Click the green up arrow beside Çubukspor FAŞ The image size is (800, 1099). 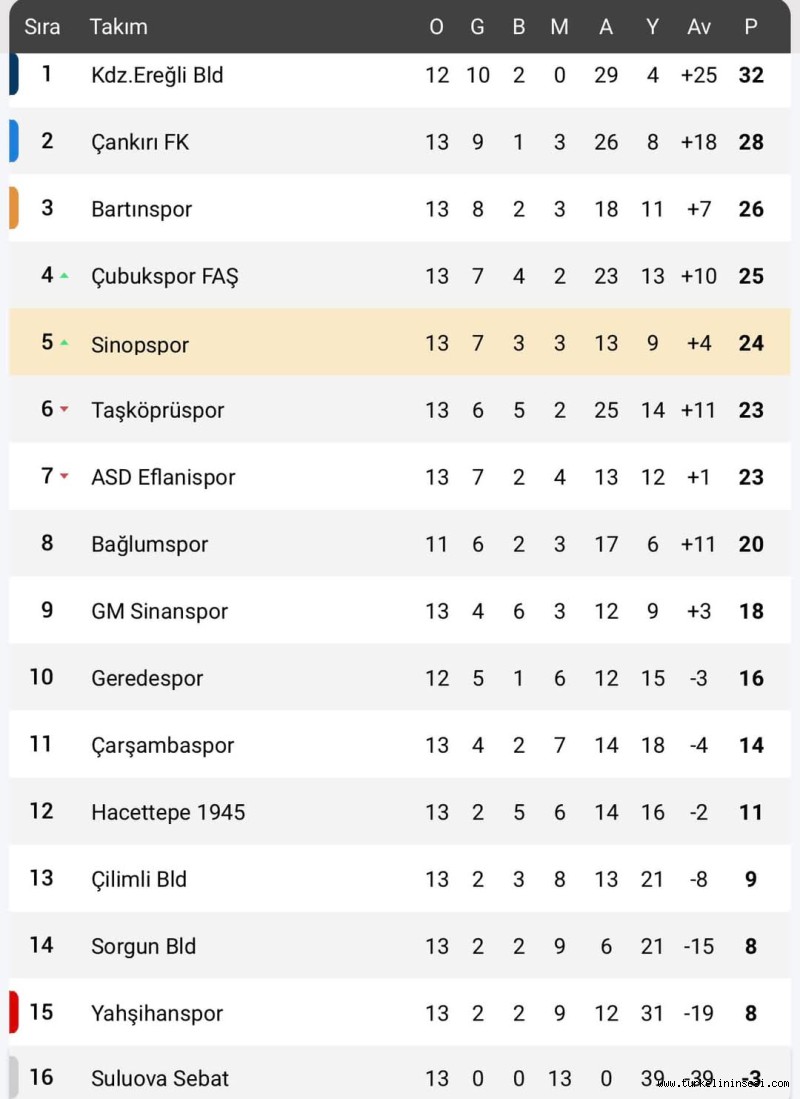coord(64,275)
